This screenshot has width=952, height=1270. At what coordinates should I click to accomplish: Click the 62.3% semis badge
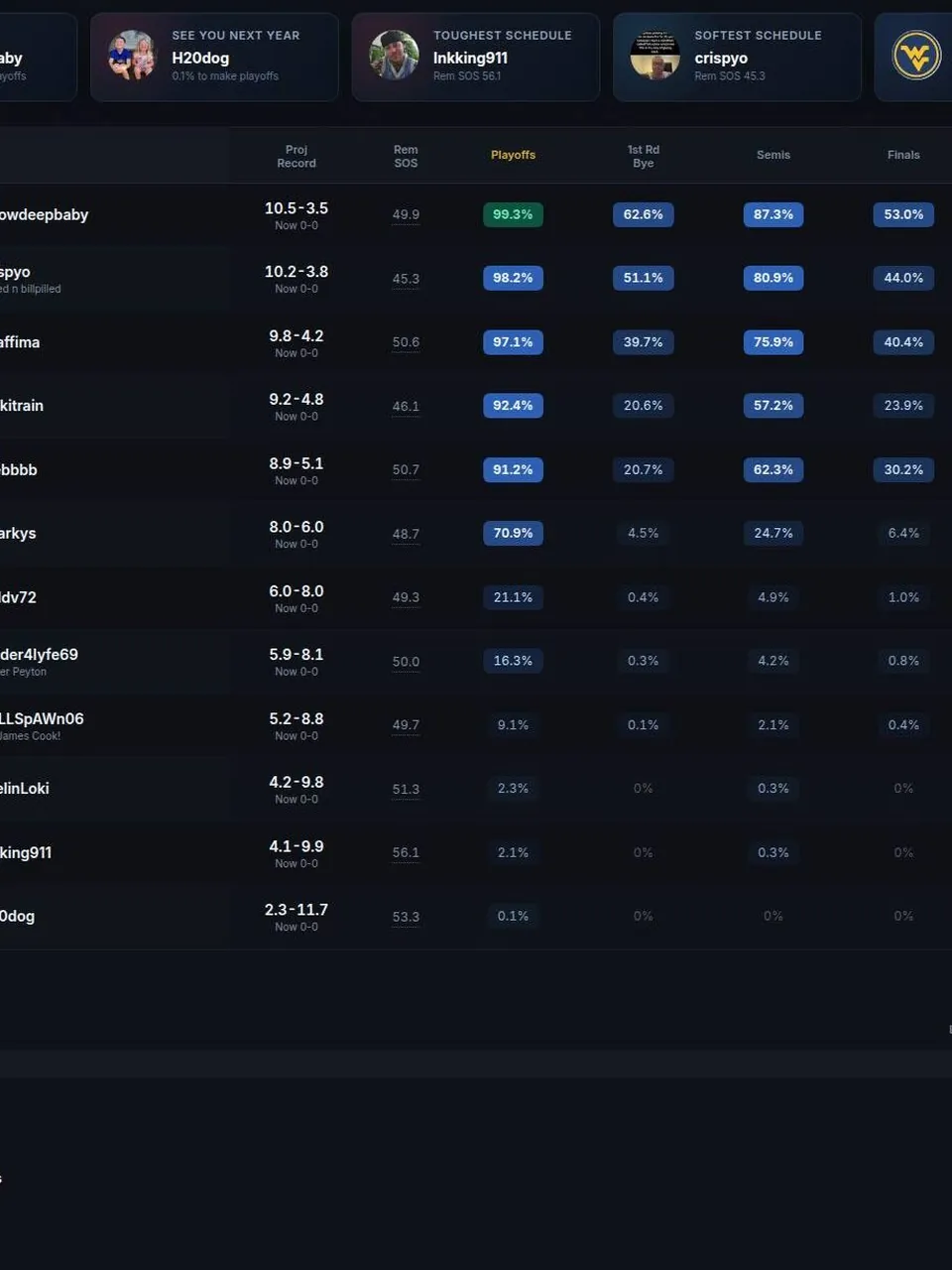[773, 469]
